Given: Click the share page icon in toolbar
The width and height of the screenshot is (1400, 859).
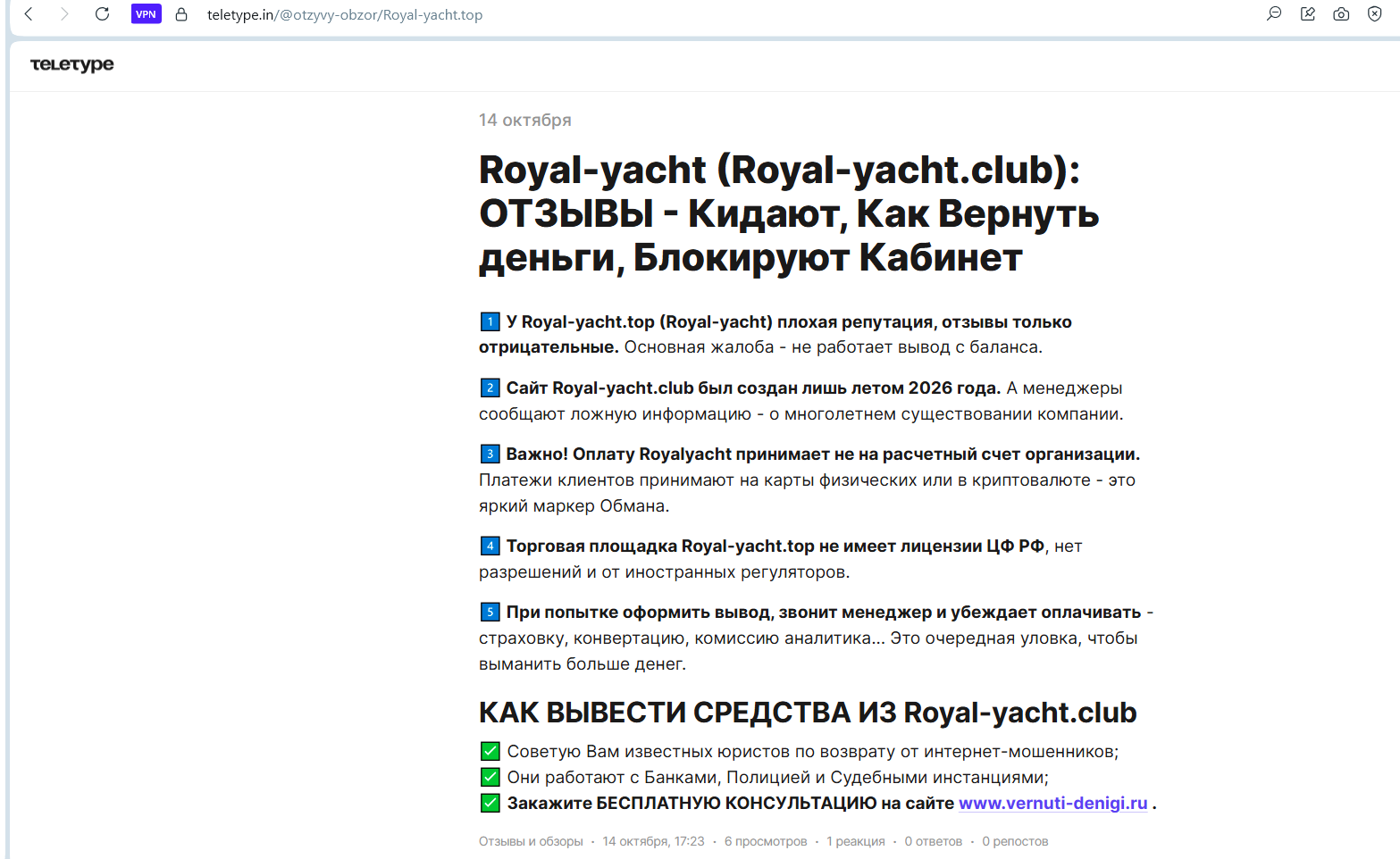Looking at the screenshot, I should [1308, 14].
